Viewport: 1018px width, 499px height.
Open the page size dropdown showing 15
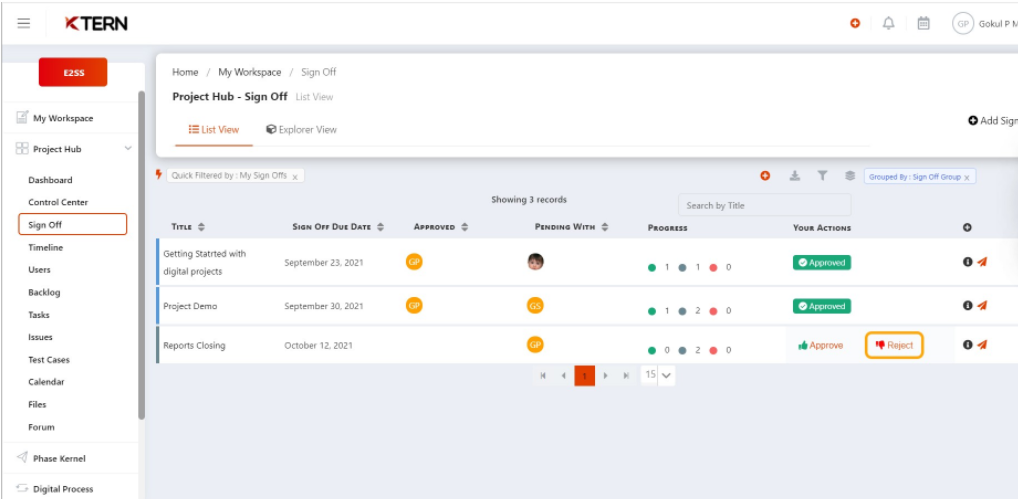(659, 375)
